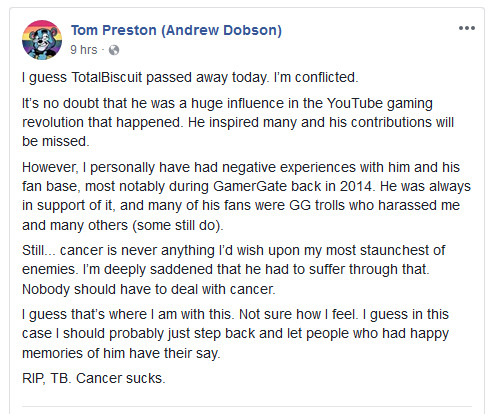This screenshot has width=492, height=414.
Task: Click the 'I guess TotalBiscuit passed away' paragraph
Action: [190, 77]
